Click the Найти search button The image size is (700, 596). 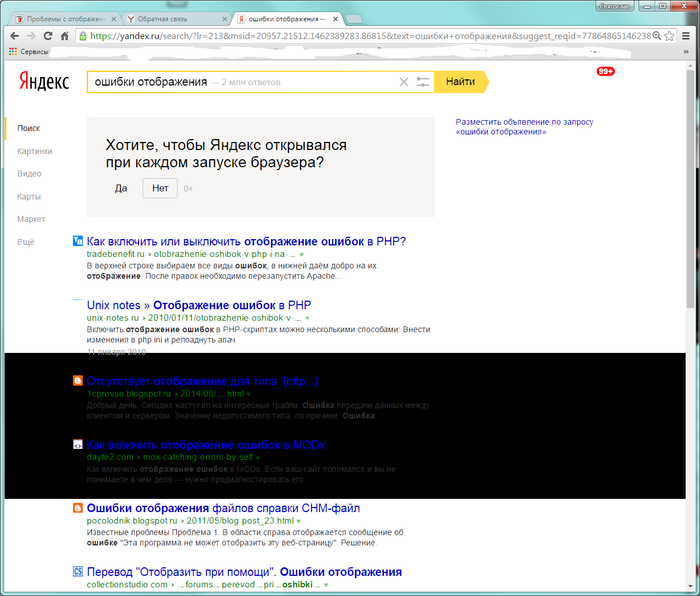tap(461, 82)
